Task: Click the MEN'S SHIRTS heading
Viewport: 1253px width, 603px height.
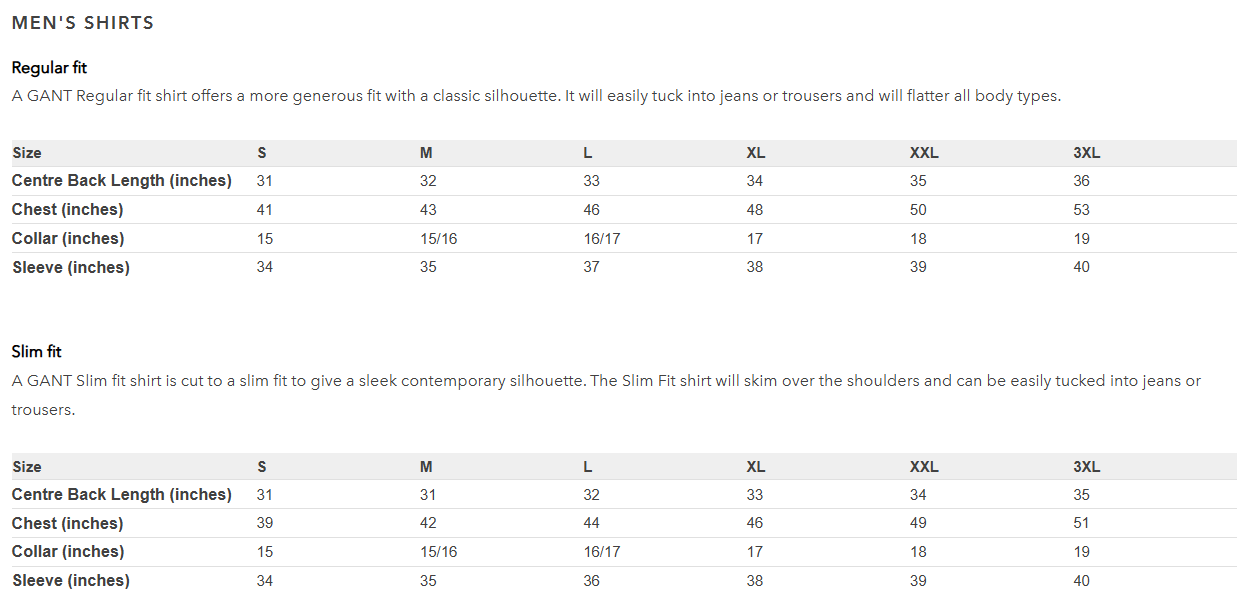Action: coord(83,23)
